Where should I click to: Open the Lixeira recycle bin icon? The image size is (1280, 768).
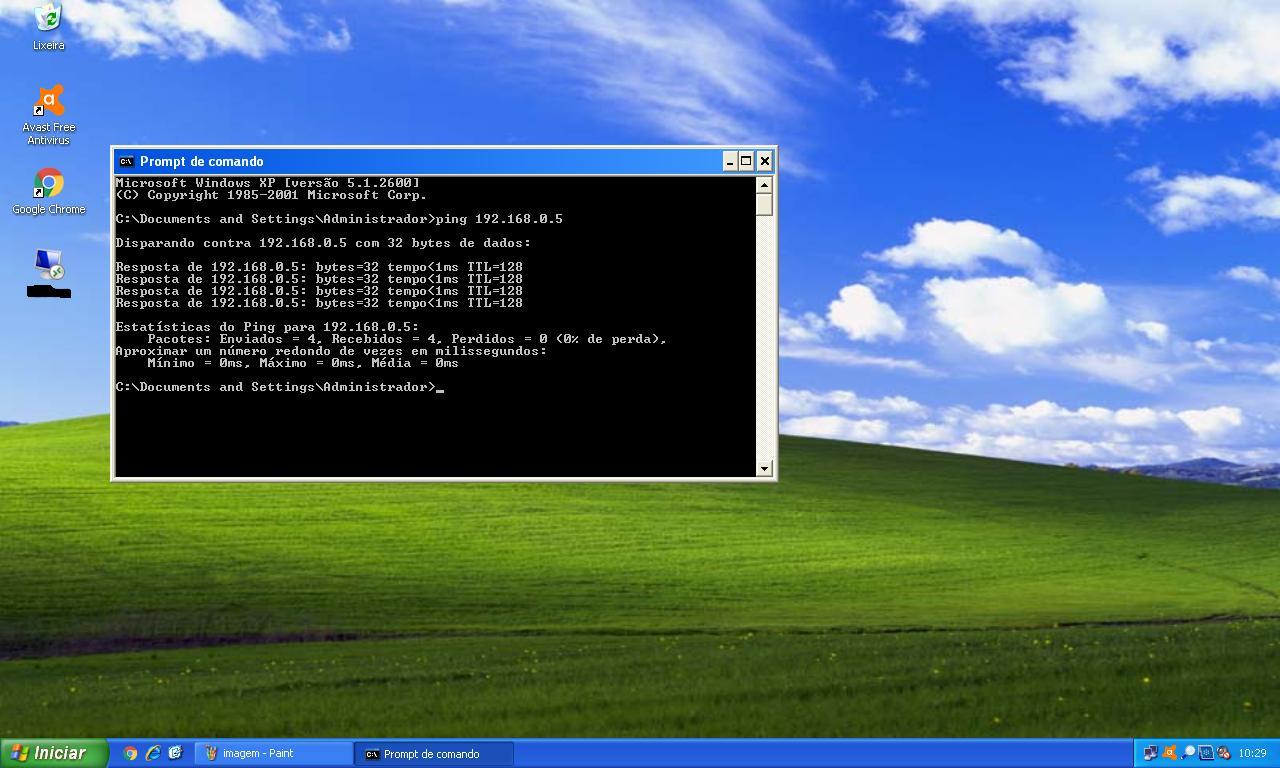[x=48, y=26]
